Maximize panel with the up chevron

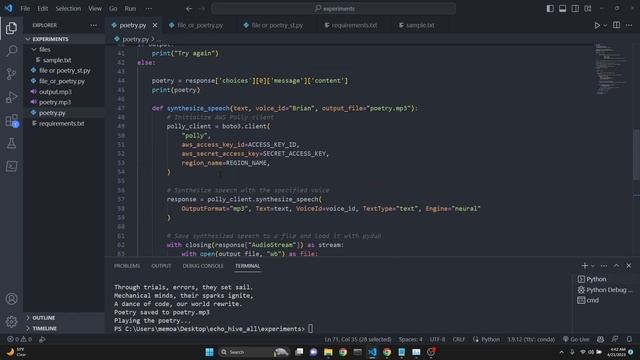point(616,266)
